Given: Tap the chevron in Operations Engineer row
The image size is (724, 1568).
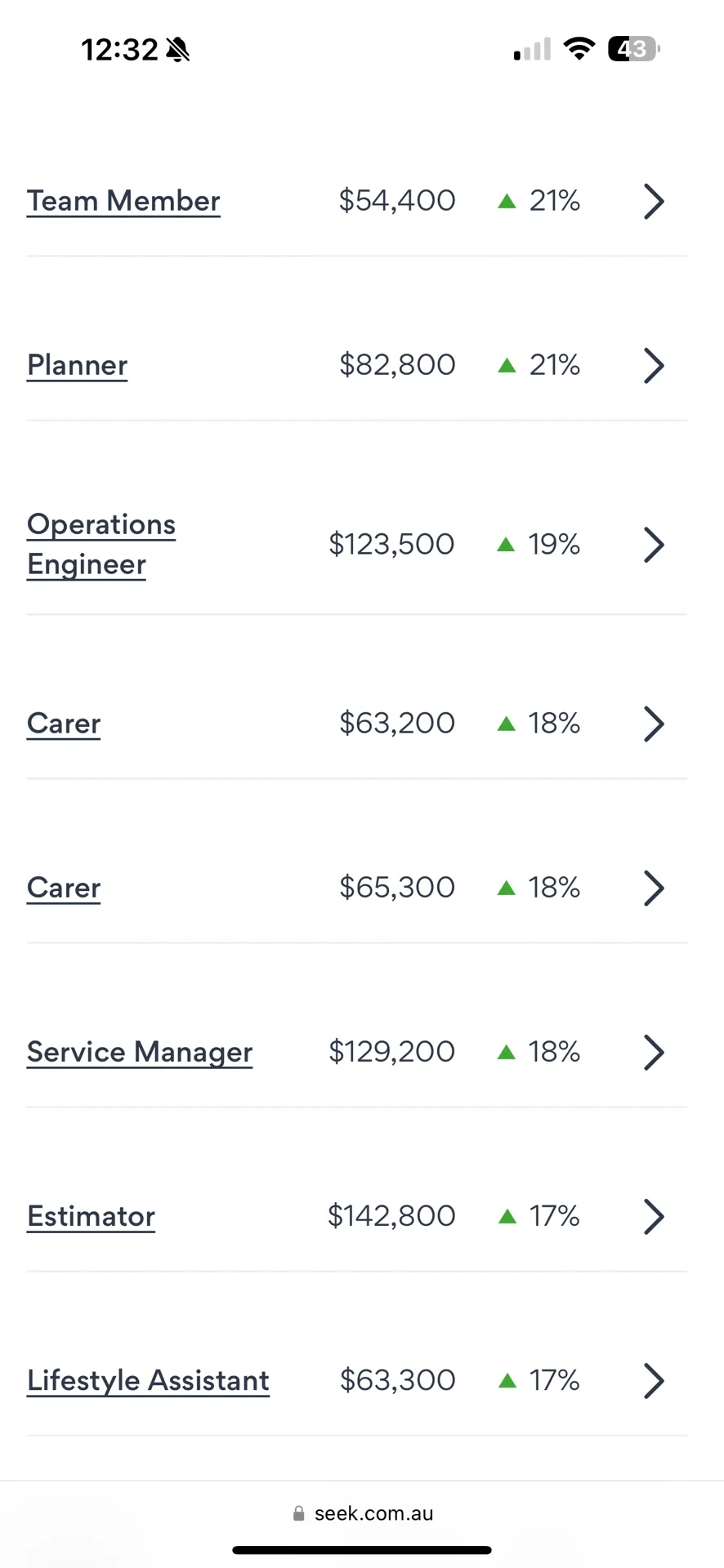Looking at the screenshot, I should click(654, 544).
